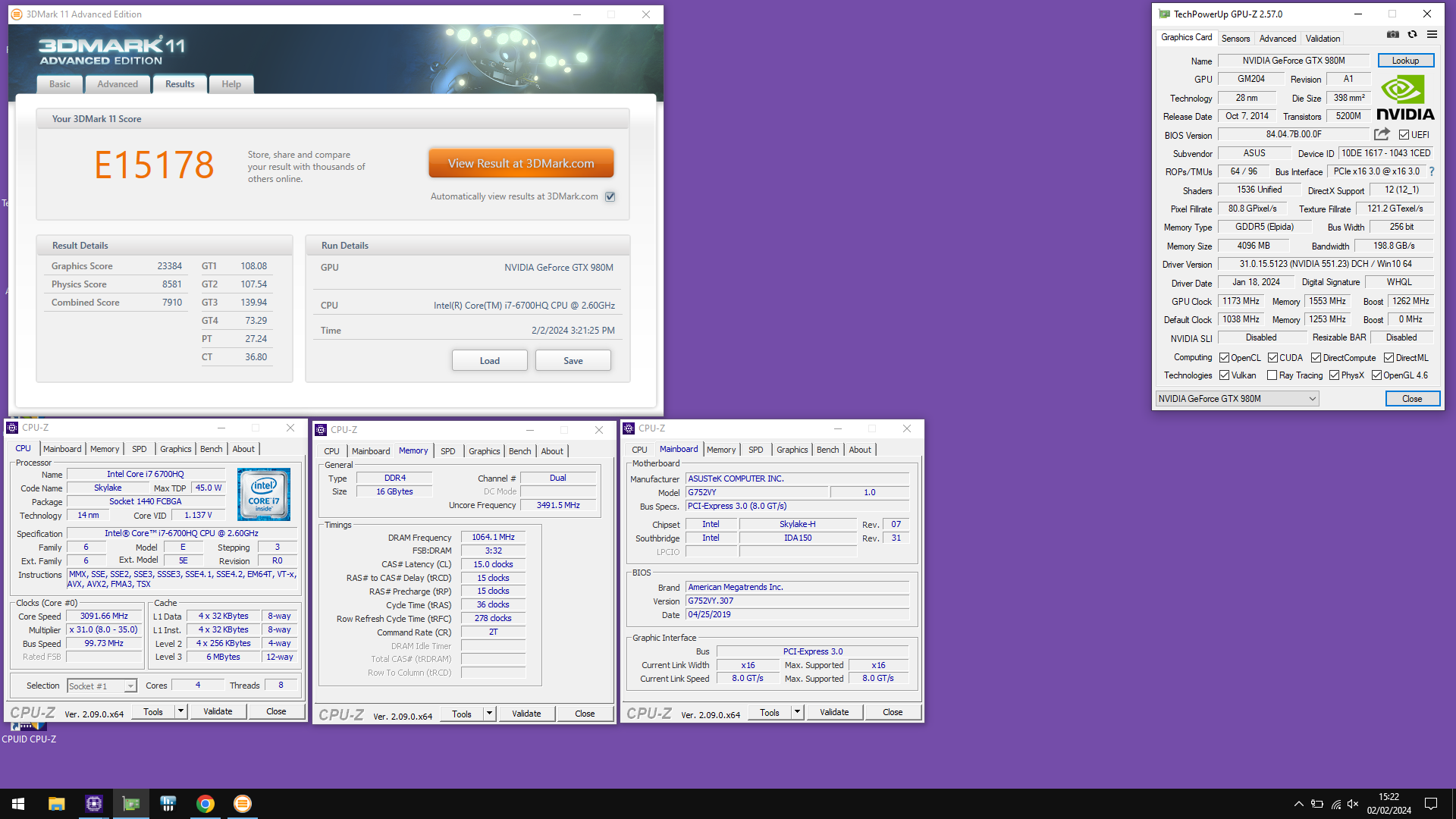1456x819 pixels.
Task: Click View Result at 3DMark.com
Action: point(521,163)
